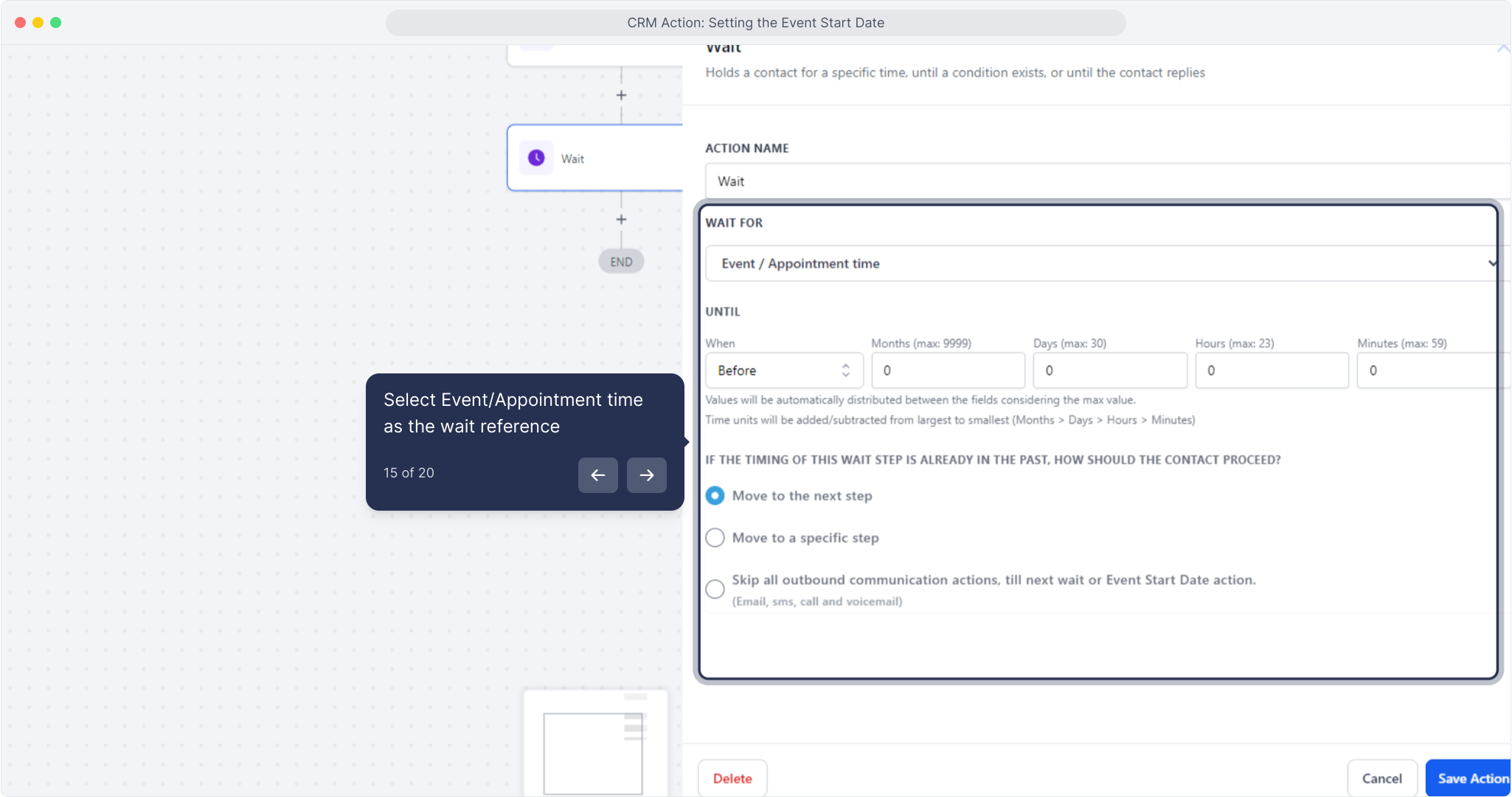The height and width of the screenshot is (797, 1512).
Task: Click the red macOS close dot
Action: click(x=21, y=23)
